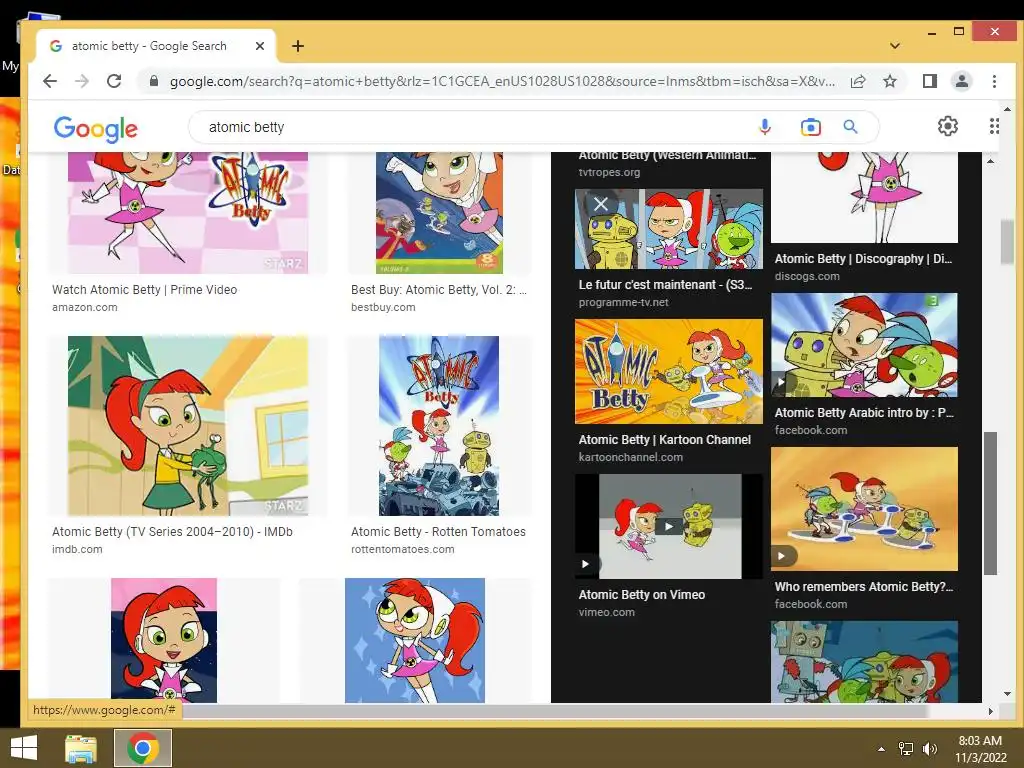
Task: Click Atomic Betty (TV Series 2004–2010) - IMDb link
Action: pyautogui.click(x=172, y=532)
